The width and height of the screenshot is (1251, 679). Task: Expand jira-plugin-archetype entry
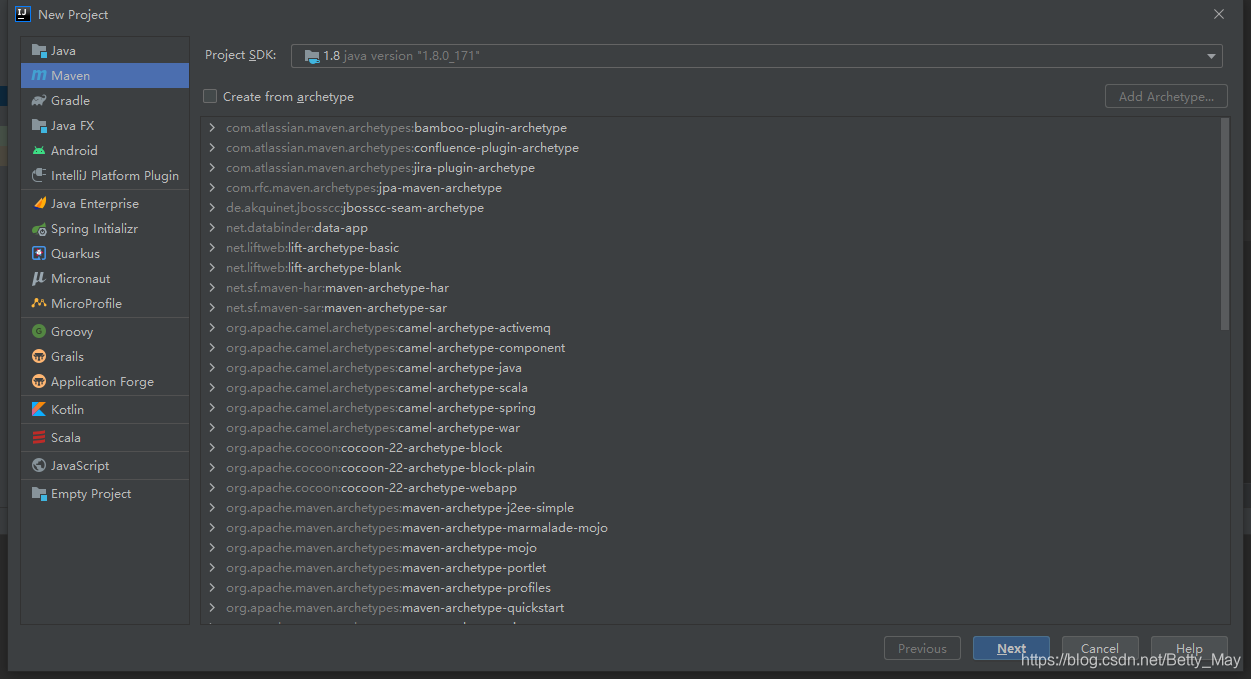point(212,168)
